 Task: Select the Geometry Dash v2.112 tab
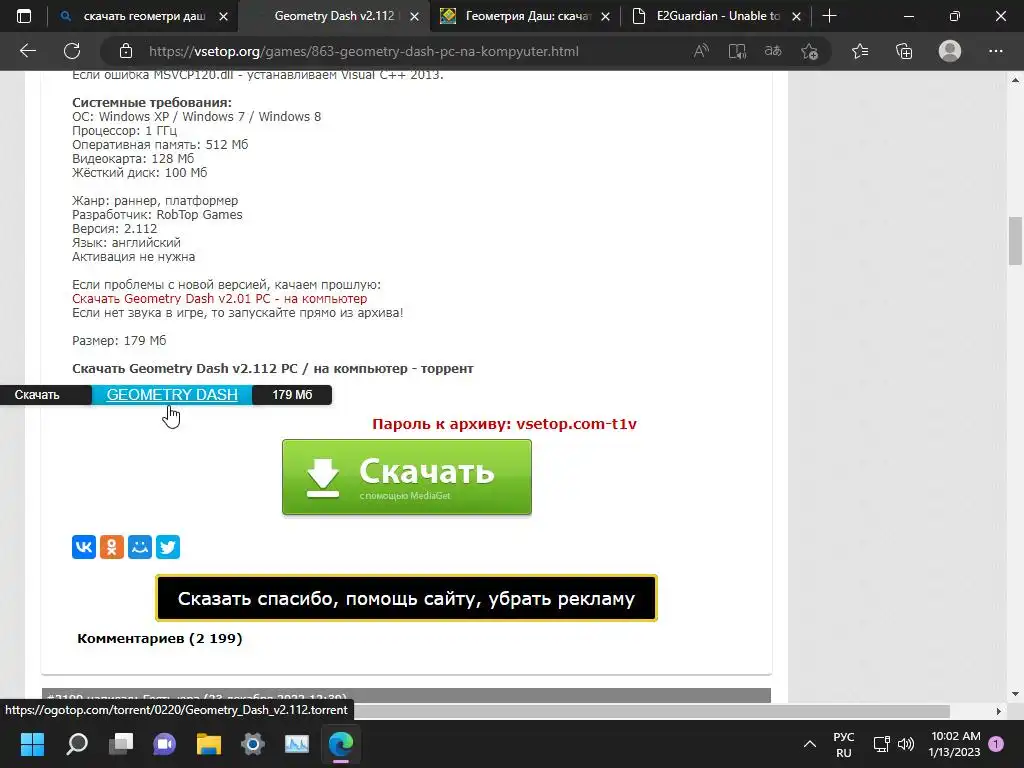coord(334,16)
